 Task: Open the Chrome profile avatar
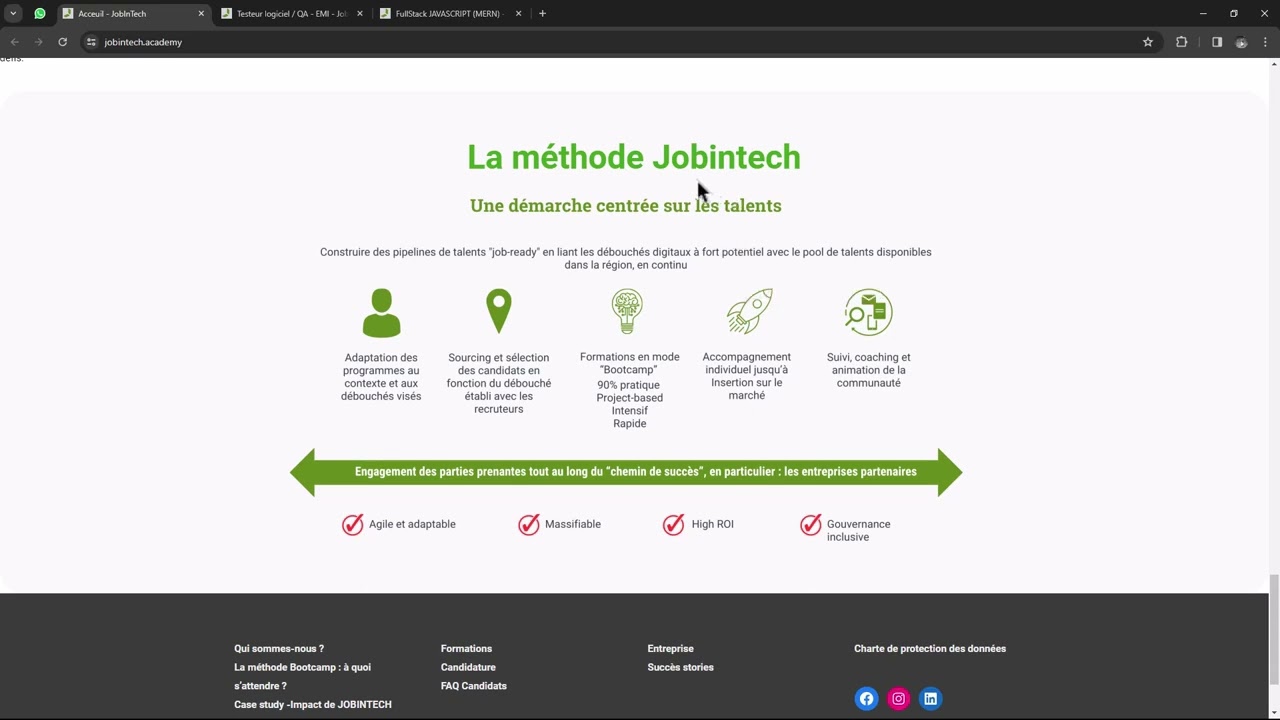click(1241, 42)
